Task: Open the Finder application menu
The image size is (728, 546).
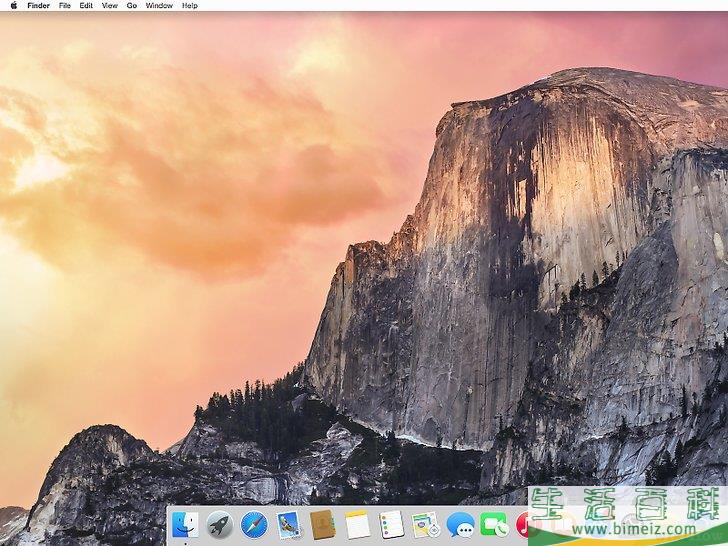Action: pos(39,6)
